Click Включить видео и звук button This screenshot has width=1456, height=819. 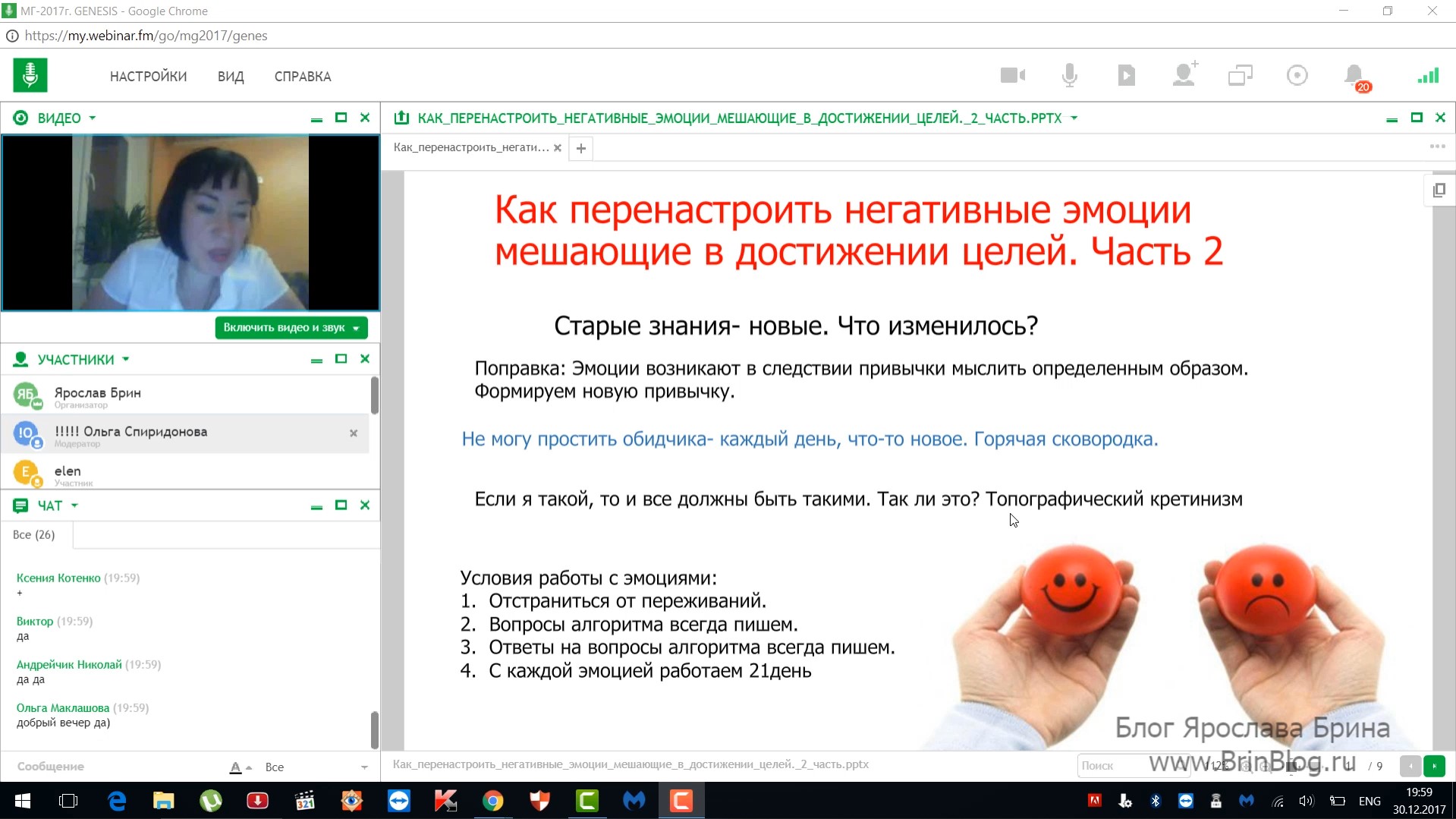click(291, 327)
